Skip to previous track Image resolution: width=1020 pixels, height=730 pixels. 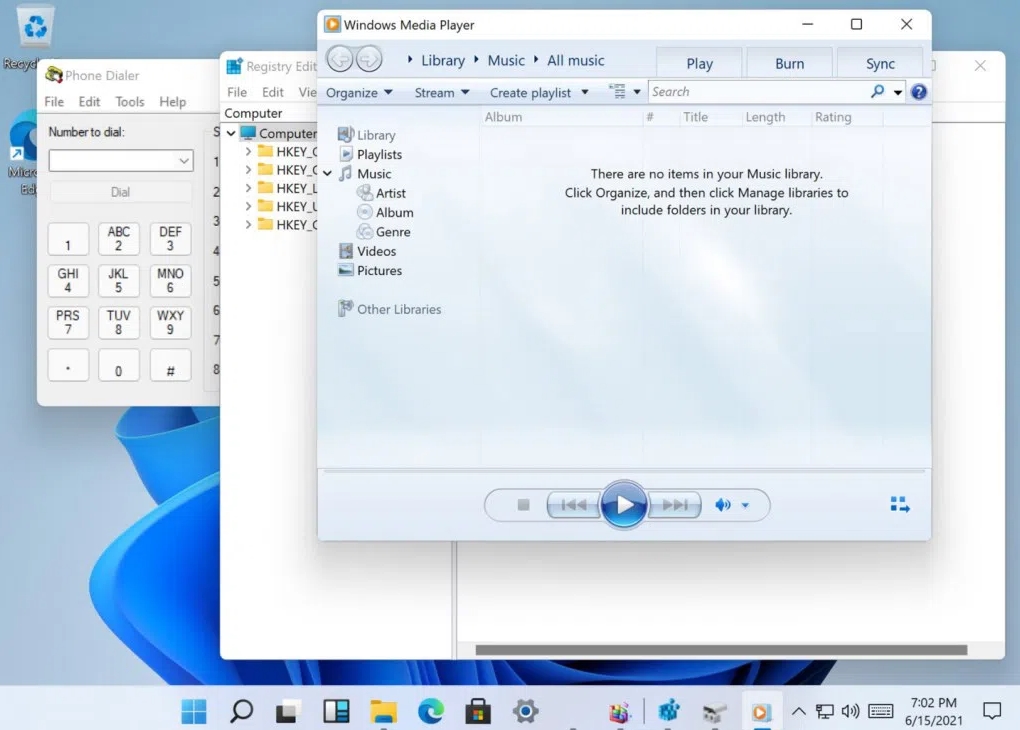point(573,505)
